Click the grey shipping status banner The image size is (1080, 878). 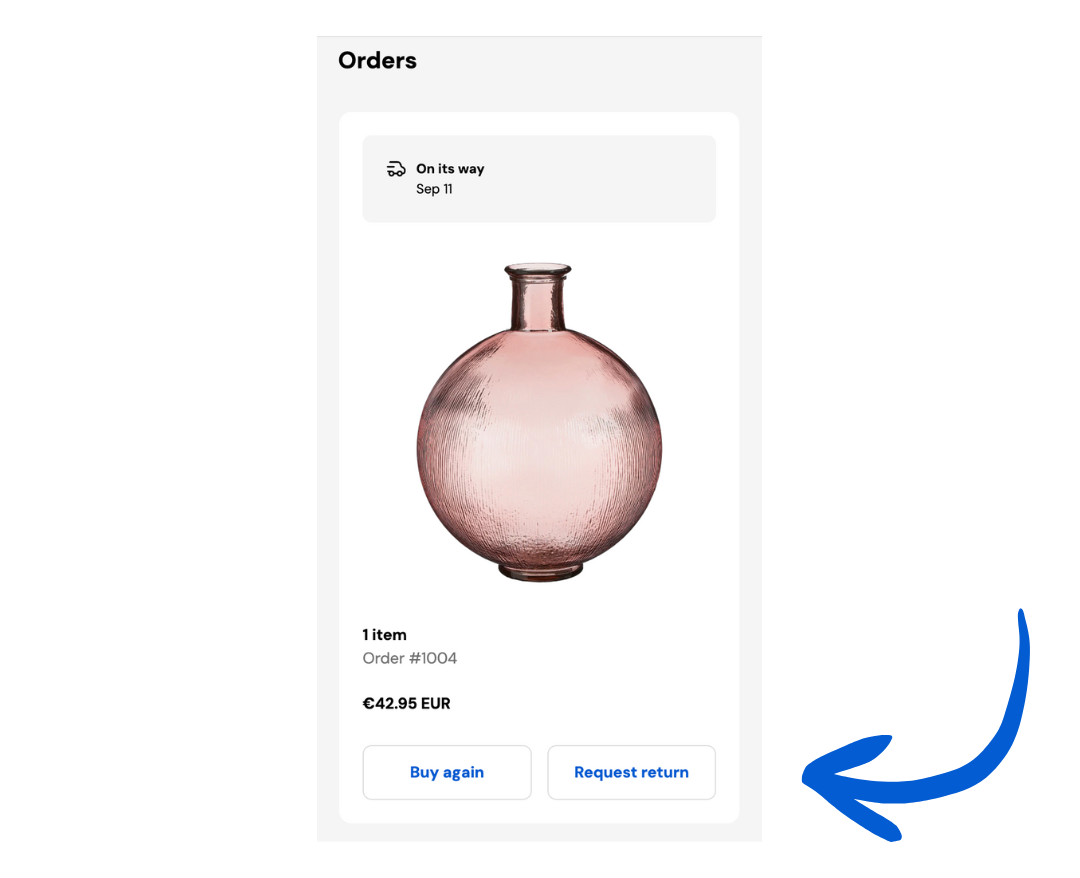point(539,179)
